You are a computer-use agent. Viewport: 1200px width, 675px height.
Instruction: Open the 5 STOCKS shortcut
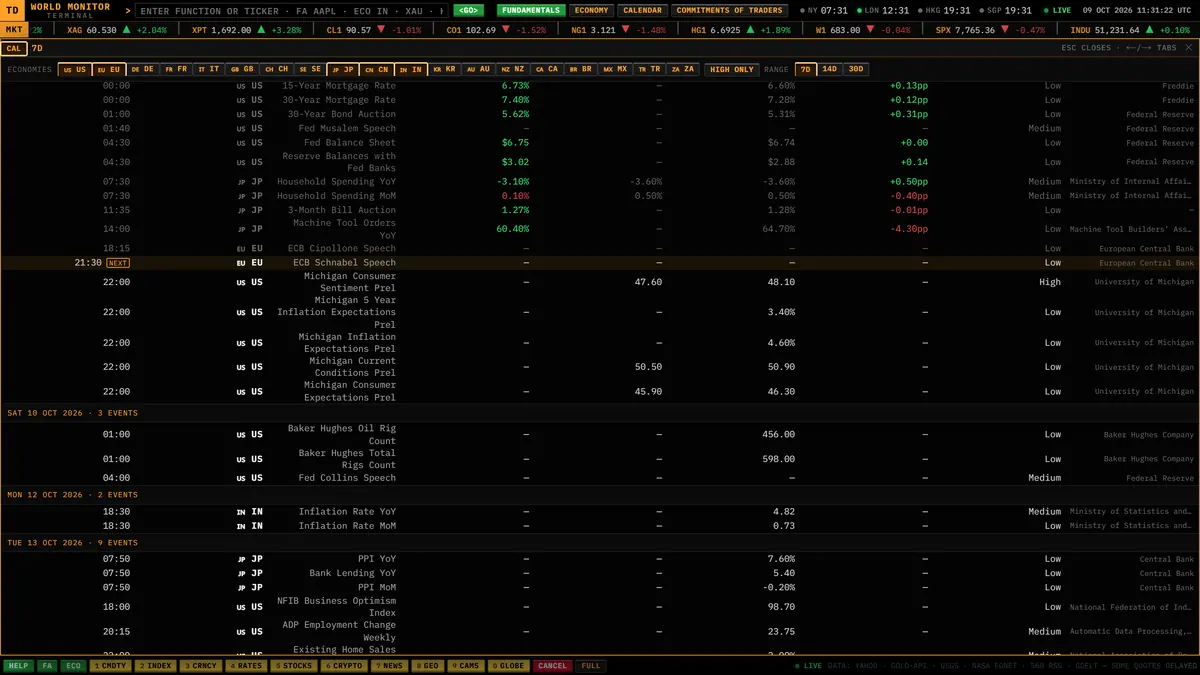click(x=293, y=666)
